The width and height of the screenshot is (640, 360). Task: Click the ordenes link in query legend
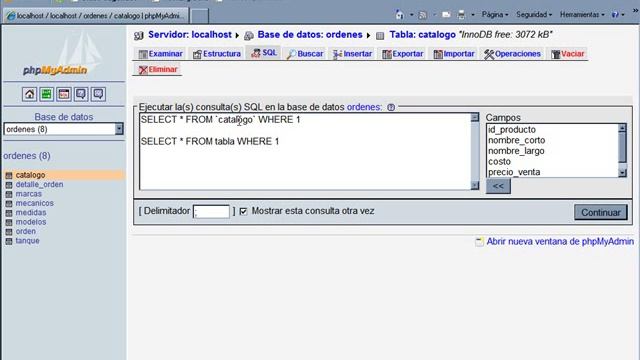click(364, 107)
